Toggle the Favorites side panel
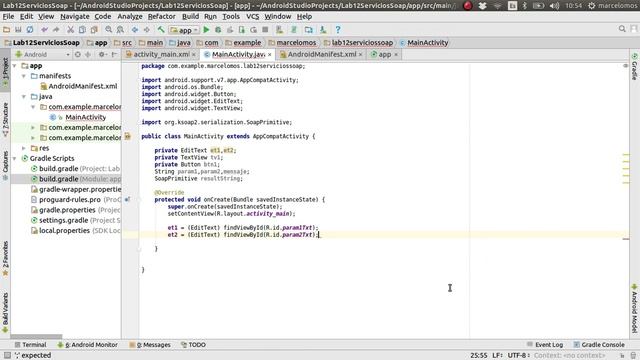 click(5, 259)
